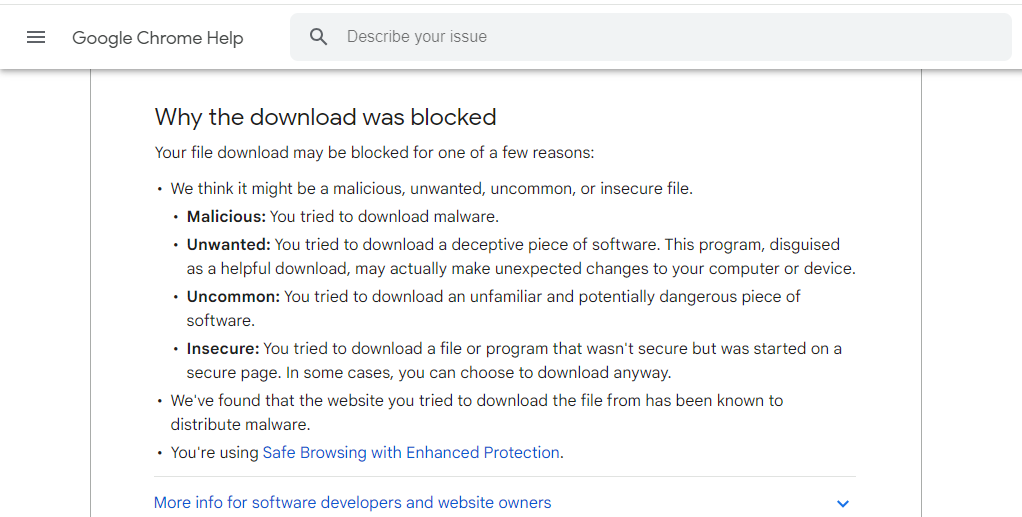The width and height of the screenshot is (1022, 517).
Task: Select the bold 'Uncommon:' term
Action: tap(233, 297)
